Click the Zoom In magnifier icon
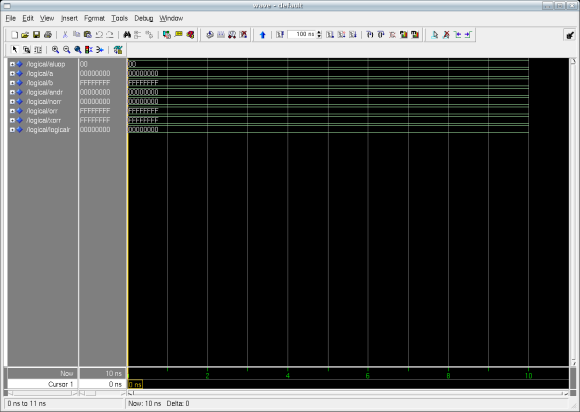Image resolution: width=580 pixels, height=412 pixels. point(55,50)
